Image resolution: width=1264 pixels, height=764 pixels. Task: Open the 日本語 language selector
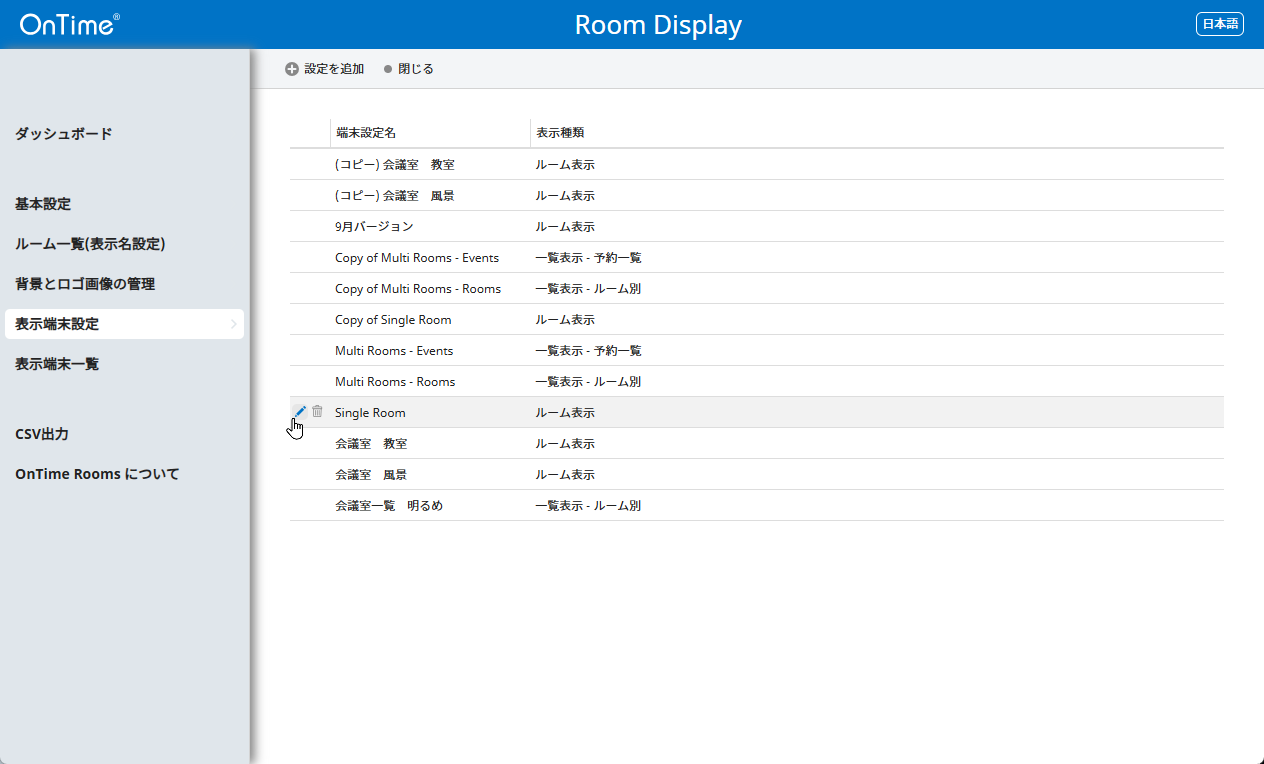(1219, 24)
